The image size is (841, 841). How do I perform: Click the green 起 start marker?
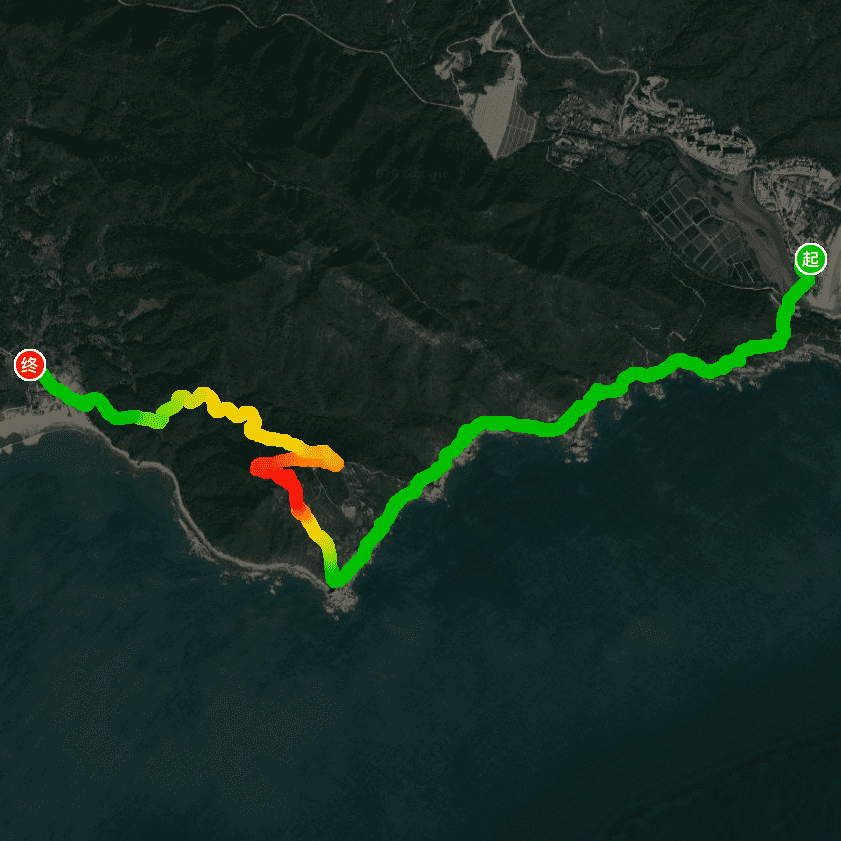(810, 259)
